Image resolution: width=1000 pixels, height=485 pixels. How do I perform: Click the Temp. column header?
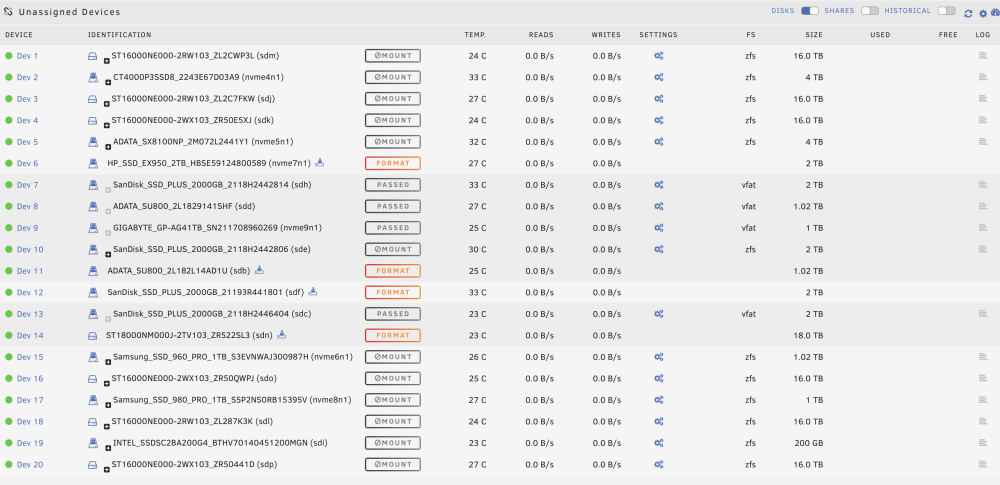tap(475, 34)
